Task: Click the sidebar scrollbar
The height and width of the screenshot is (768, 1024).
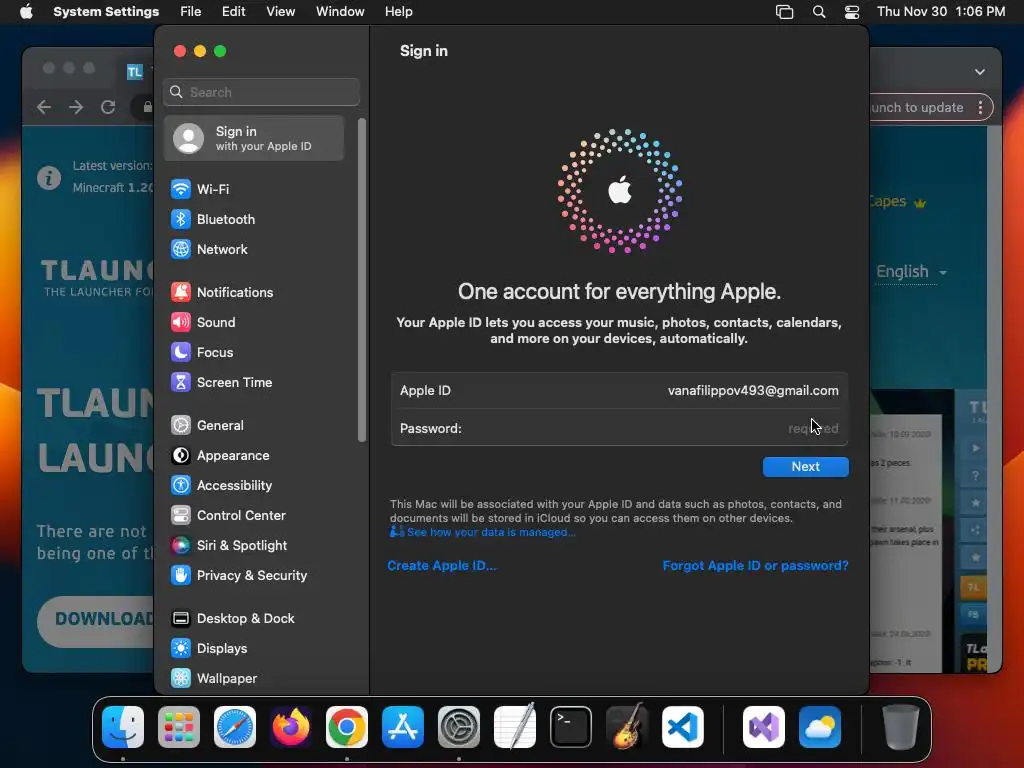Action: click(x=362, y=280)
